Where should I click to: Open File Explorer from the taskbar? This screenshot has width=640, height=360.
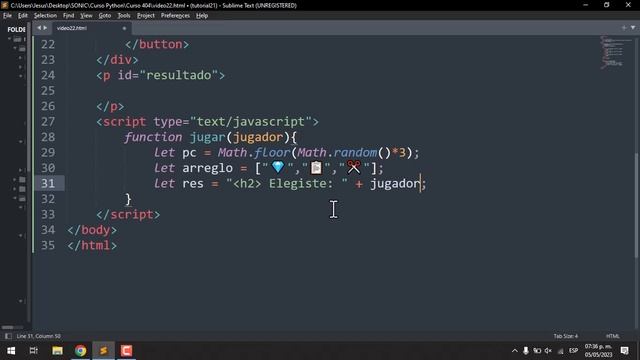pyautogui.click(x=57, y=351)
